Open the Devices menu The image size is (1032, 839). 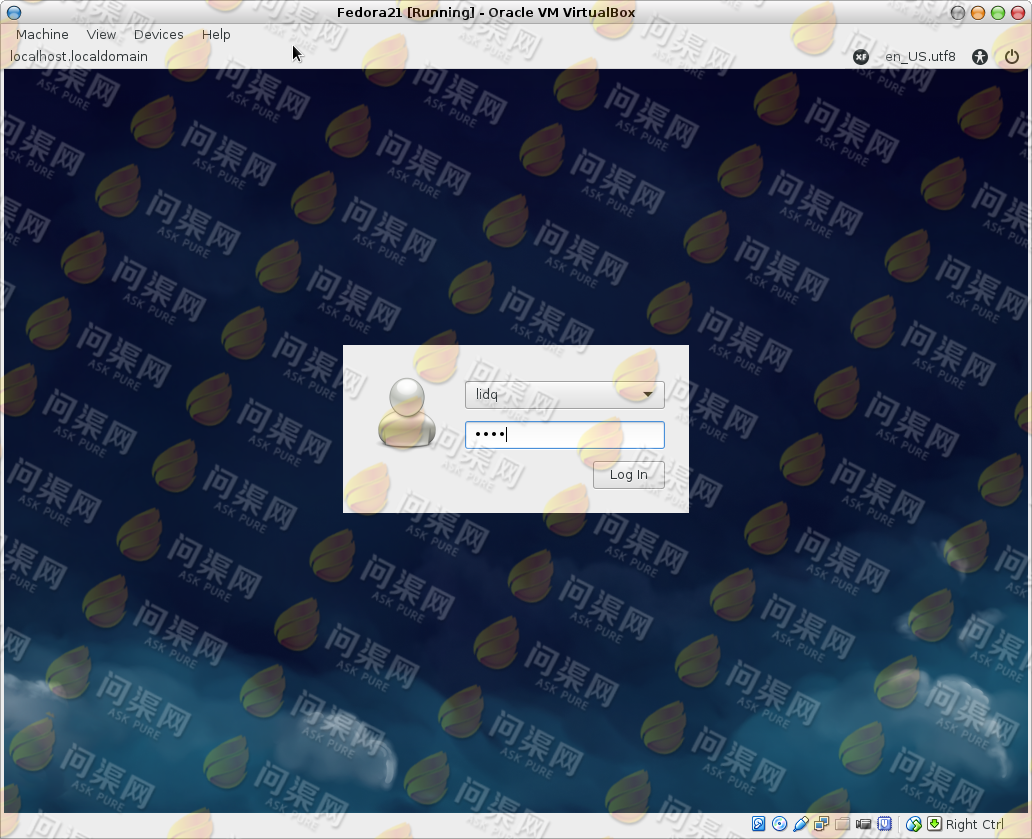click(159, 34)
